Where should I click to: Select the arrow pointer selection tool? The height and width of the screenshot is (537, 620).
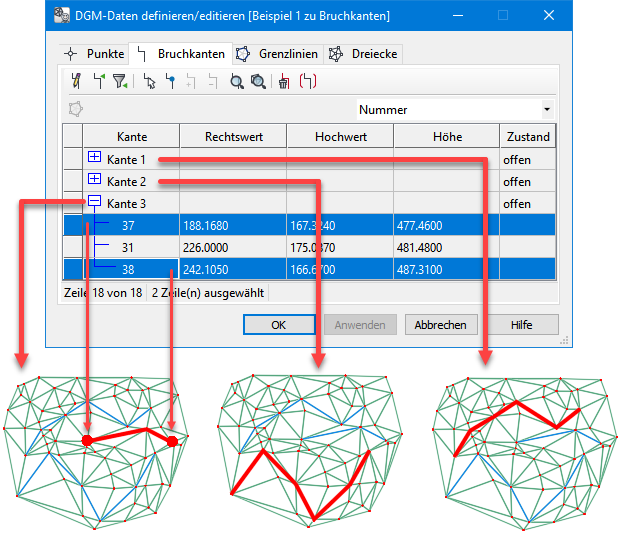coord(149,82)
